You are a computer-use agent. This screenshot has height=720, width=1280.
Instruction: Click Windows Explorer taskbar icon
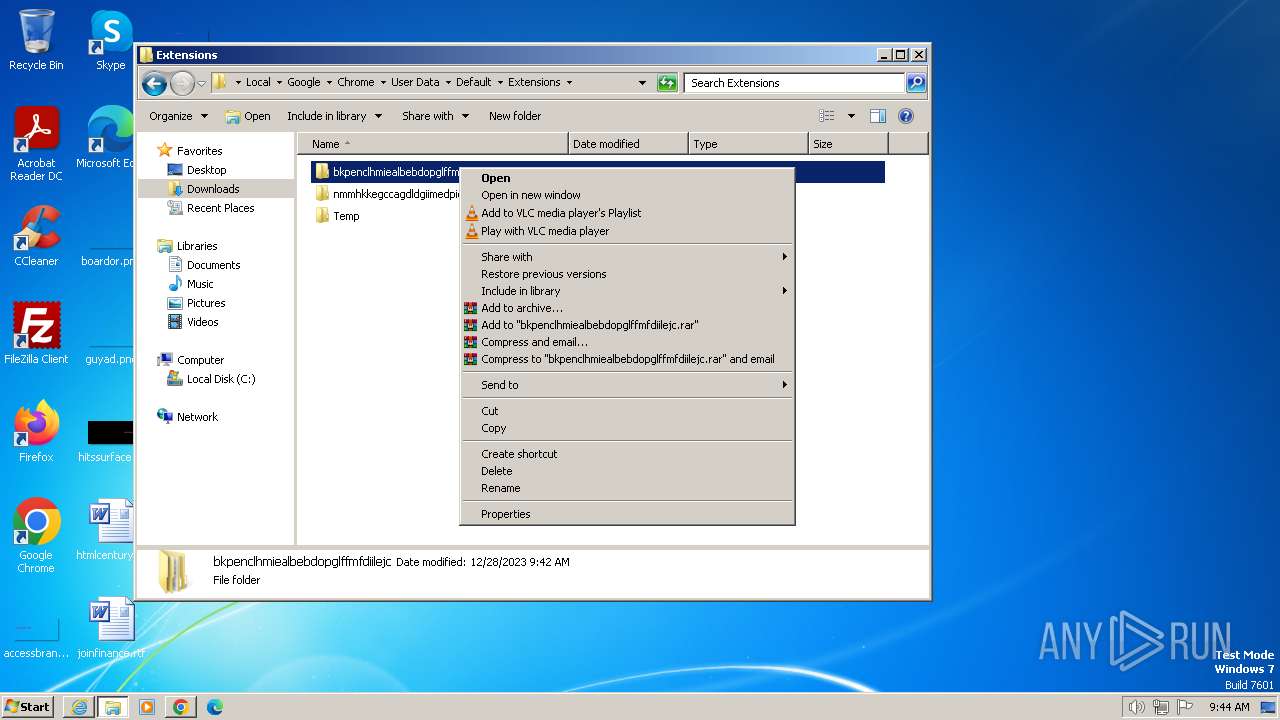[x=113, y=707]
